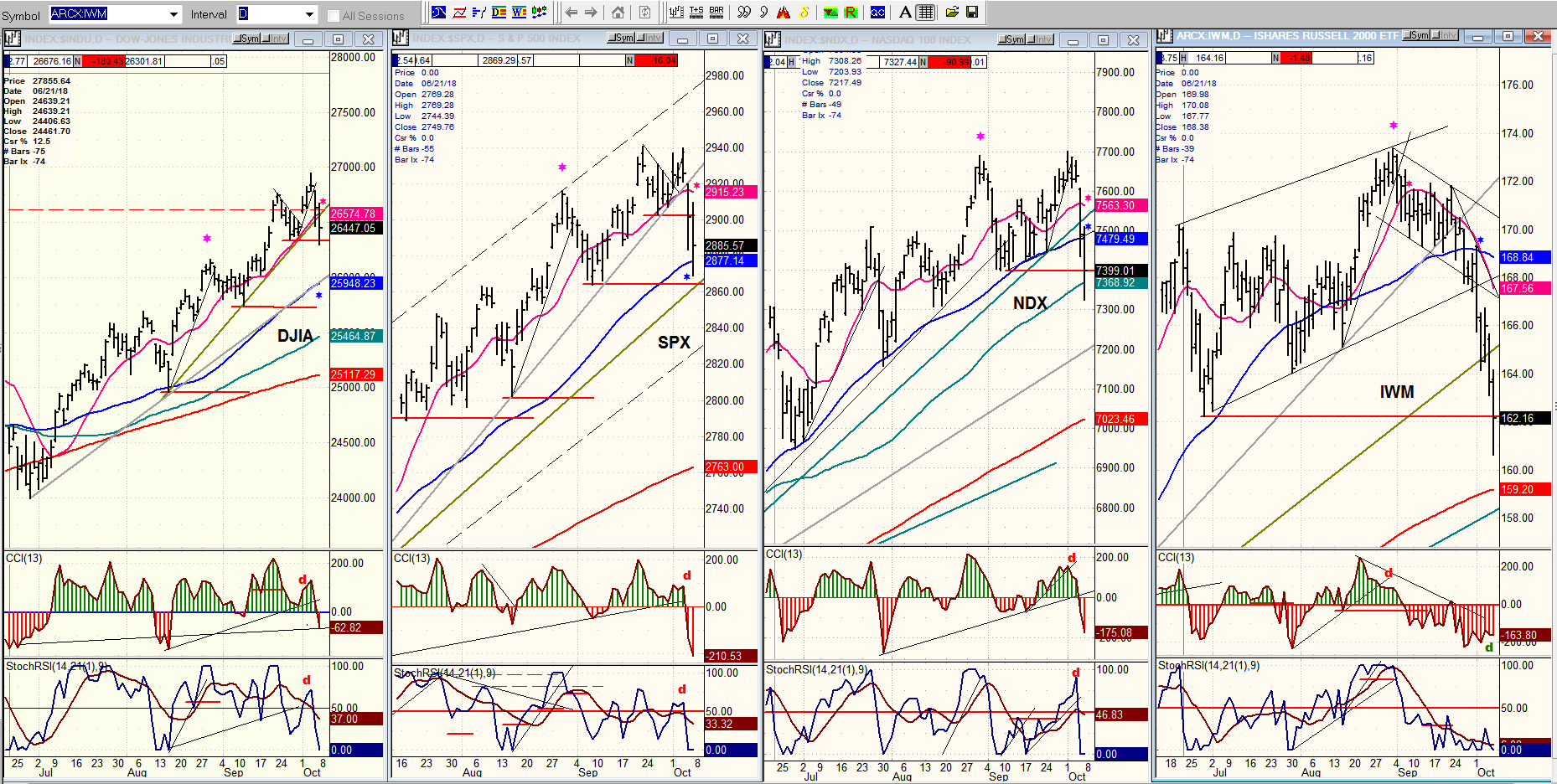The image size is (1557, 784).
Task: Click the 2763.00 price label
Action: click(730, 467)
